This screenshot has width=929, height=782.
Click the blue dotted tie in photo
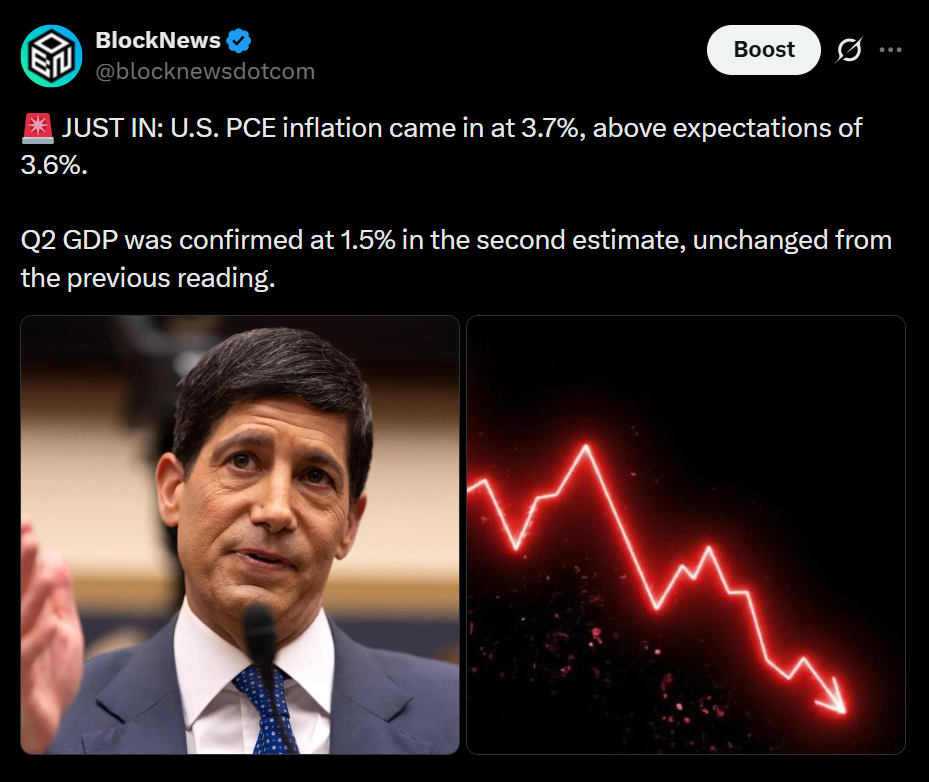click(268, 709)
